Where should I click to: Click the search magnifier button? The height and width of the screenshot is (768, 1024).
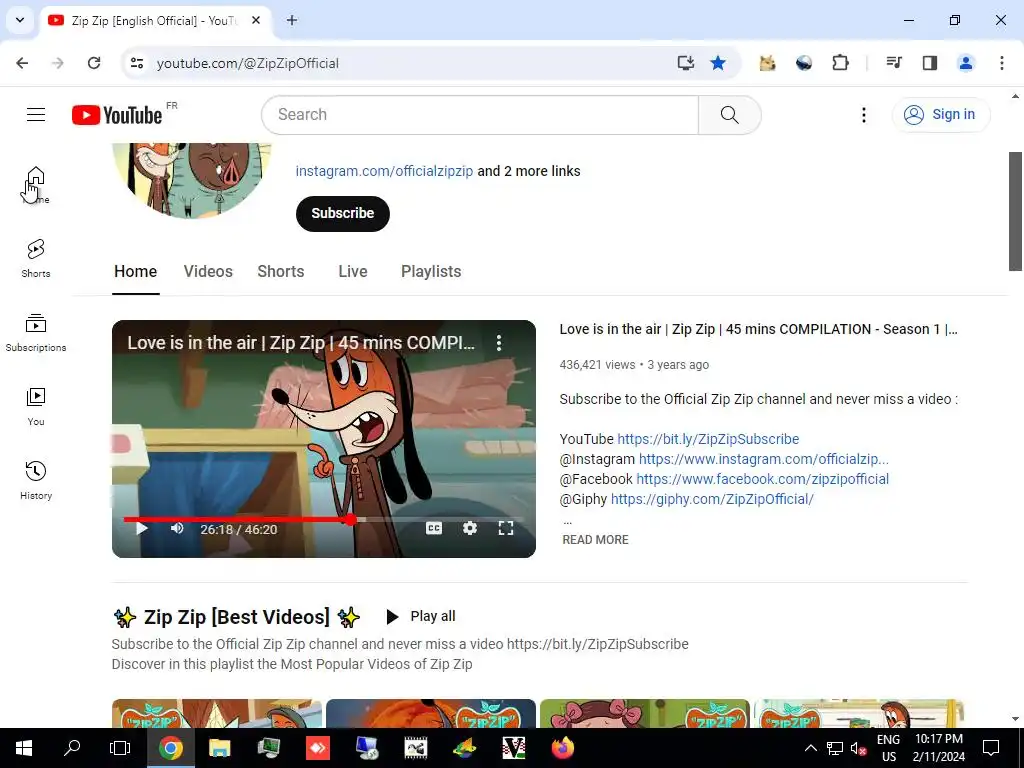729,115
